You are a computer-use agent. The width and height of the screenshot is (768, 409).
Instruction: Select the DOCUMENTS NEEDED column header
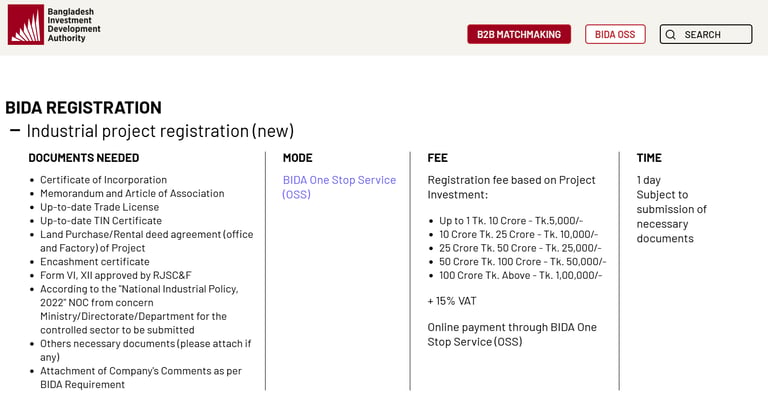[84, 158]
